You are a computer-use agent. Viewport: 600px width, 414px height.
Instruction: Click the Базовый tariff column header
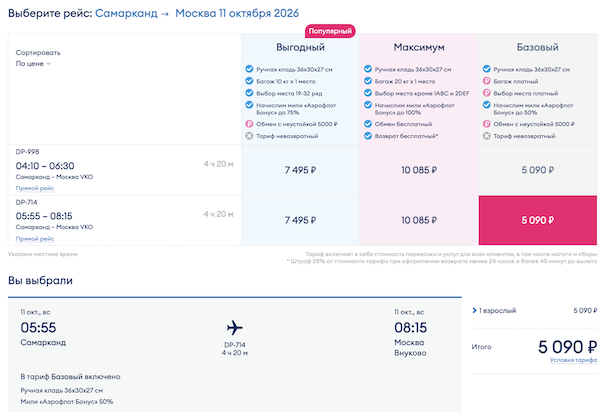pyautogui.click(x=538, y=47)
